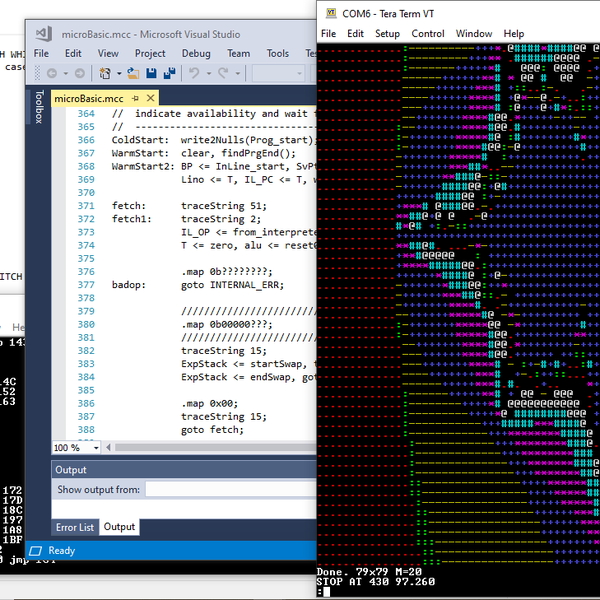Viewport: 600px width, 600px height.
Task: Click line number 371 in the editor
Action: click(86, 206)
